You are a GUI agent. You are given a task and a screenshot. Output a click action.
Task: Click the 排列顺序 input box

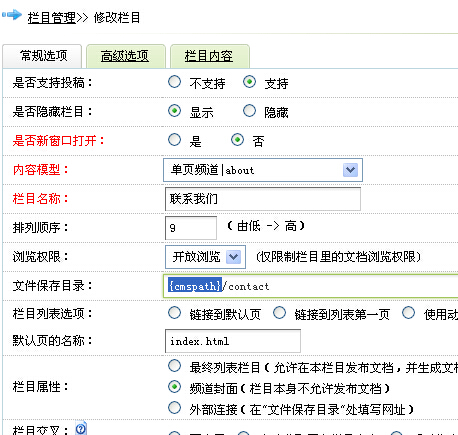tap(191, 228)
